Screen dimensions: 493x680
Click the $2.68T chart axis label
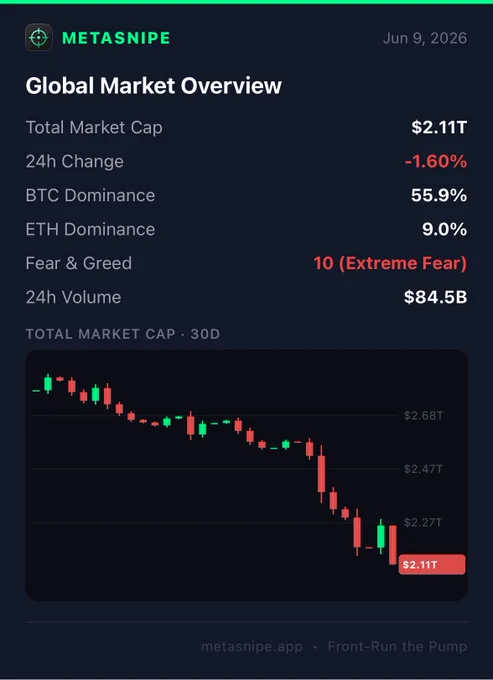point(423,415)
